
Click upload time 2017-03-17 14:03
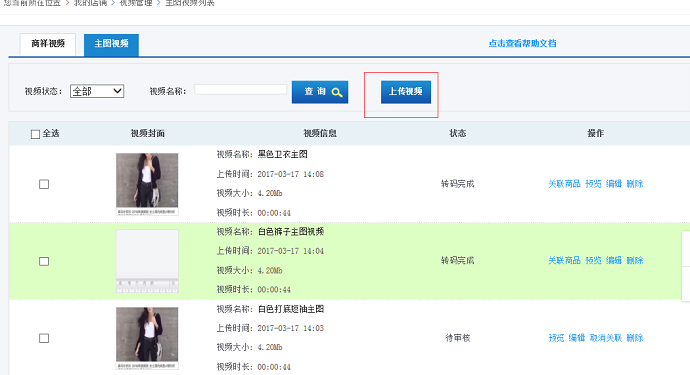pyautogui.click(x=290, y=328)
